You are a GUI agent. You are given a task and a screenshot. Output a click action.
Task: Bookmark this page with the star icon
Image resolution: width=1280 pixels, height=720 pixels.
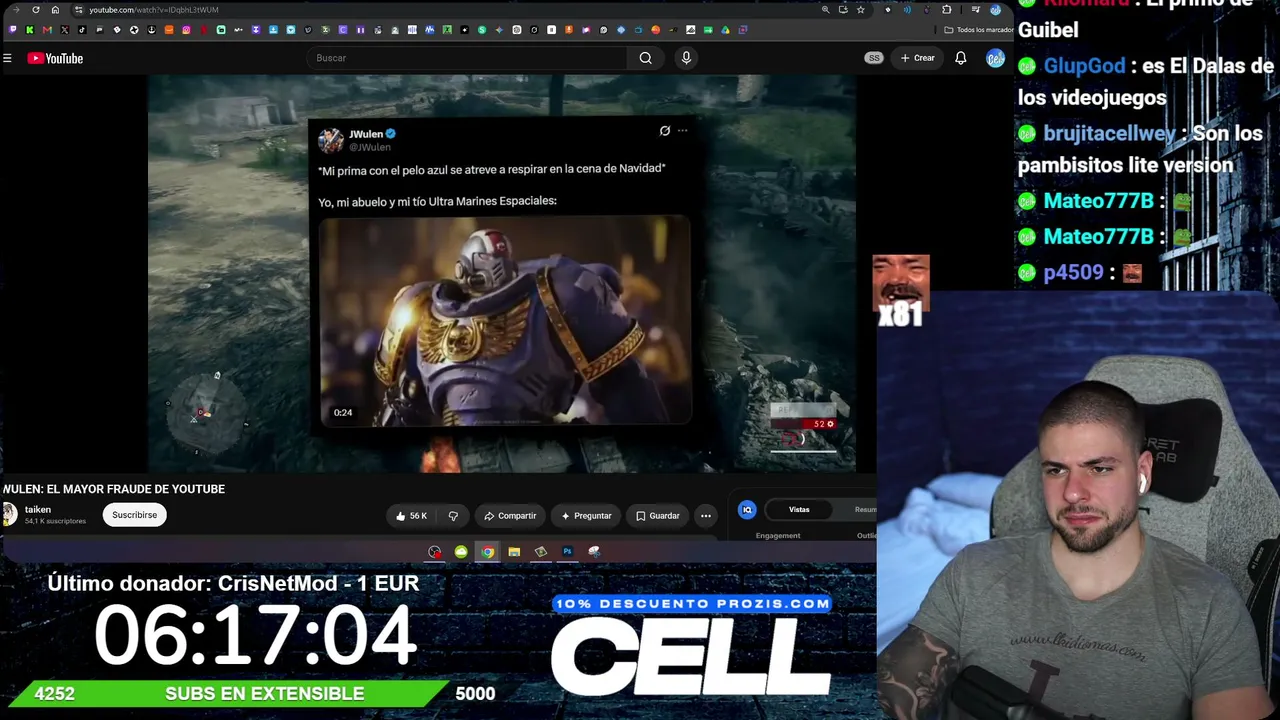click(860, 10)
